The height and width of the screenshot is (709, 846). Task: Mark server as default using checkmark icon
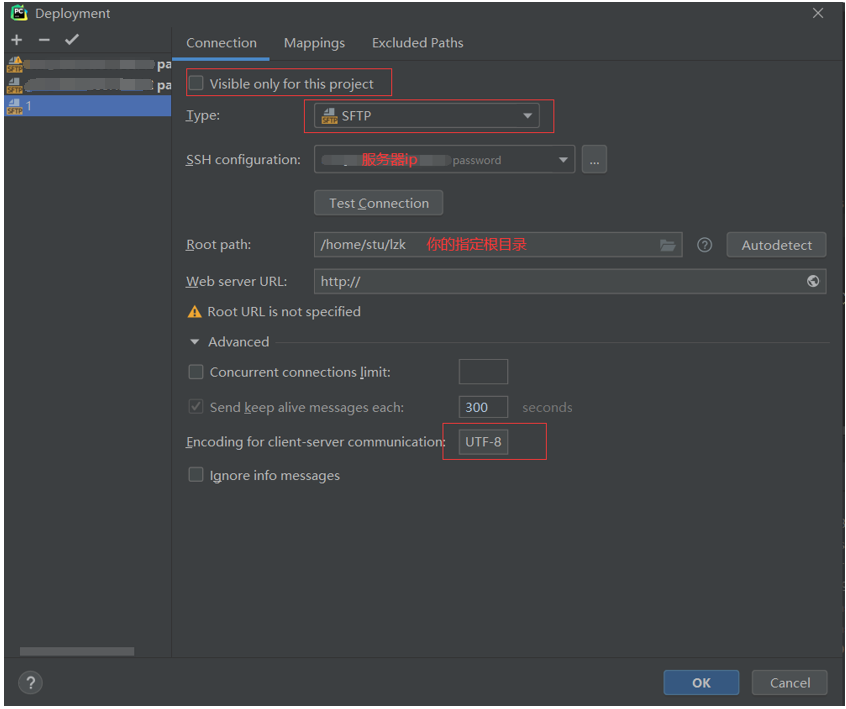71,39
